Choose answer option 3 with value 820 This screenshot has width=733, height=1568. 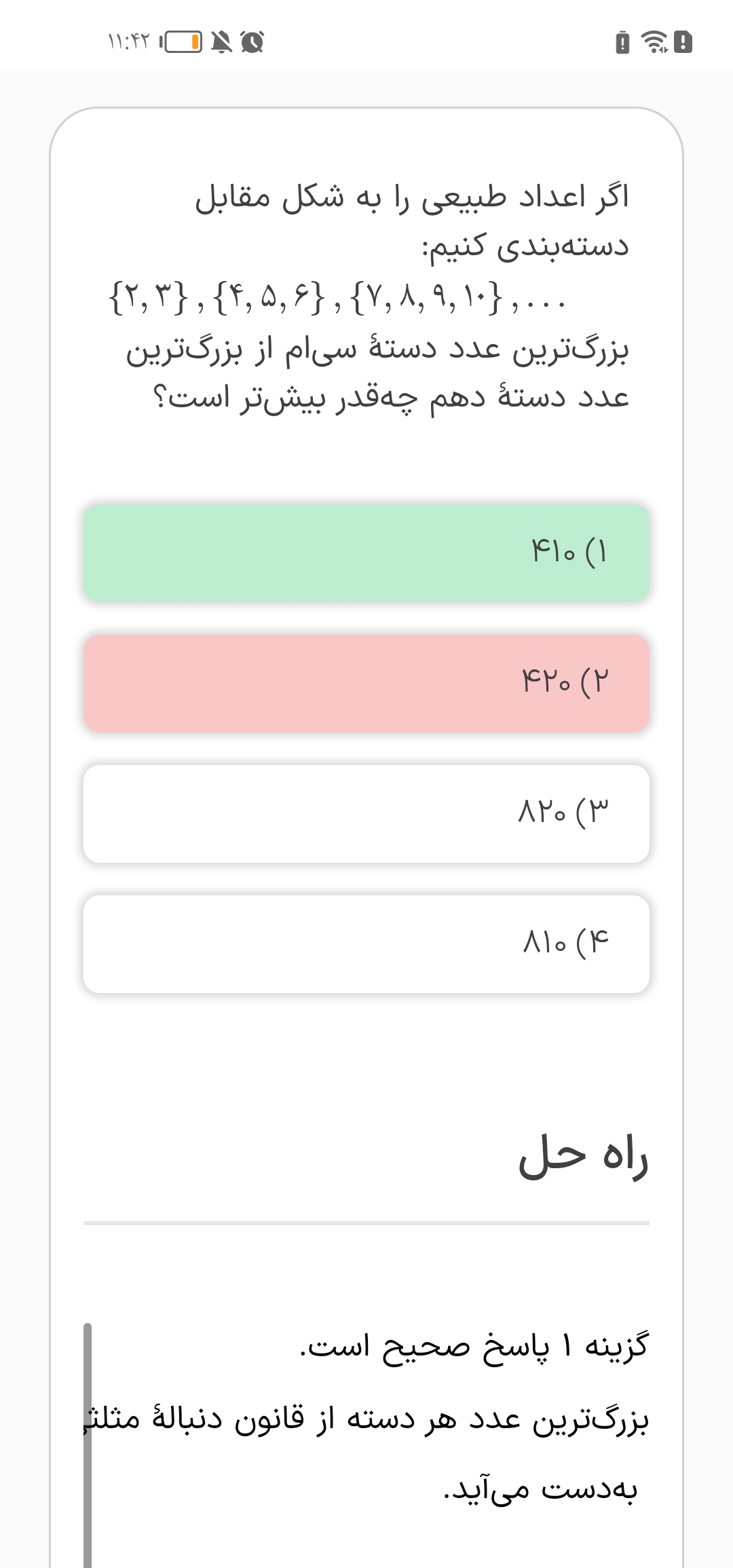coord(366,813)
